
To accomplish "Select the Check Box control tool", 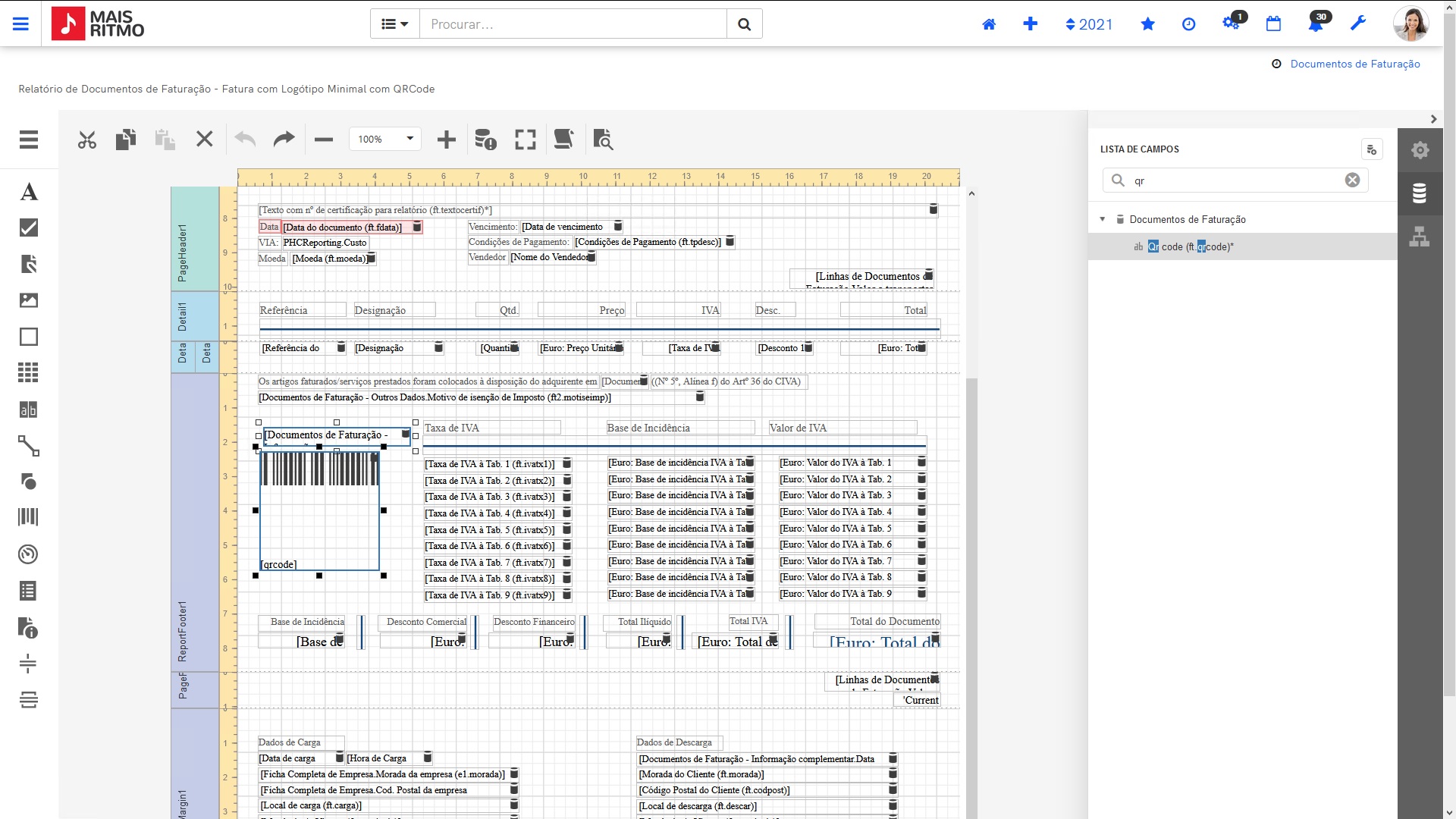I will (x=29, y=227).
